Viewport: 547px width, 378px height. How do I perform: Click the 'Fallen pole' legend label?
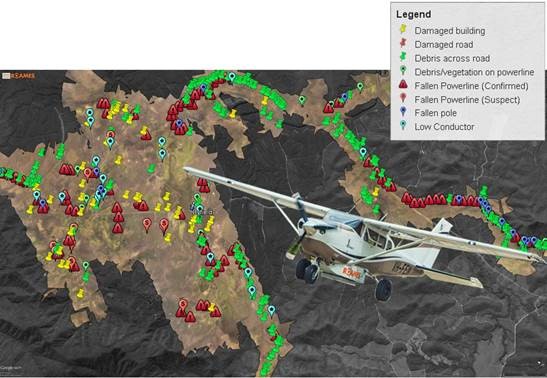click(x=435, y=113)
